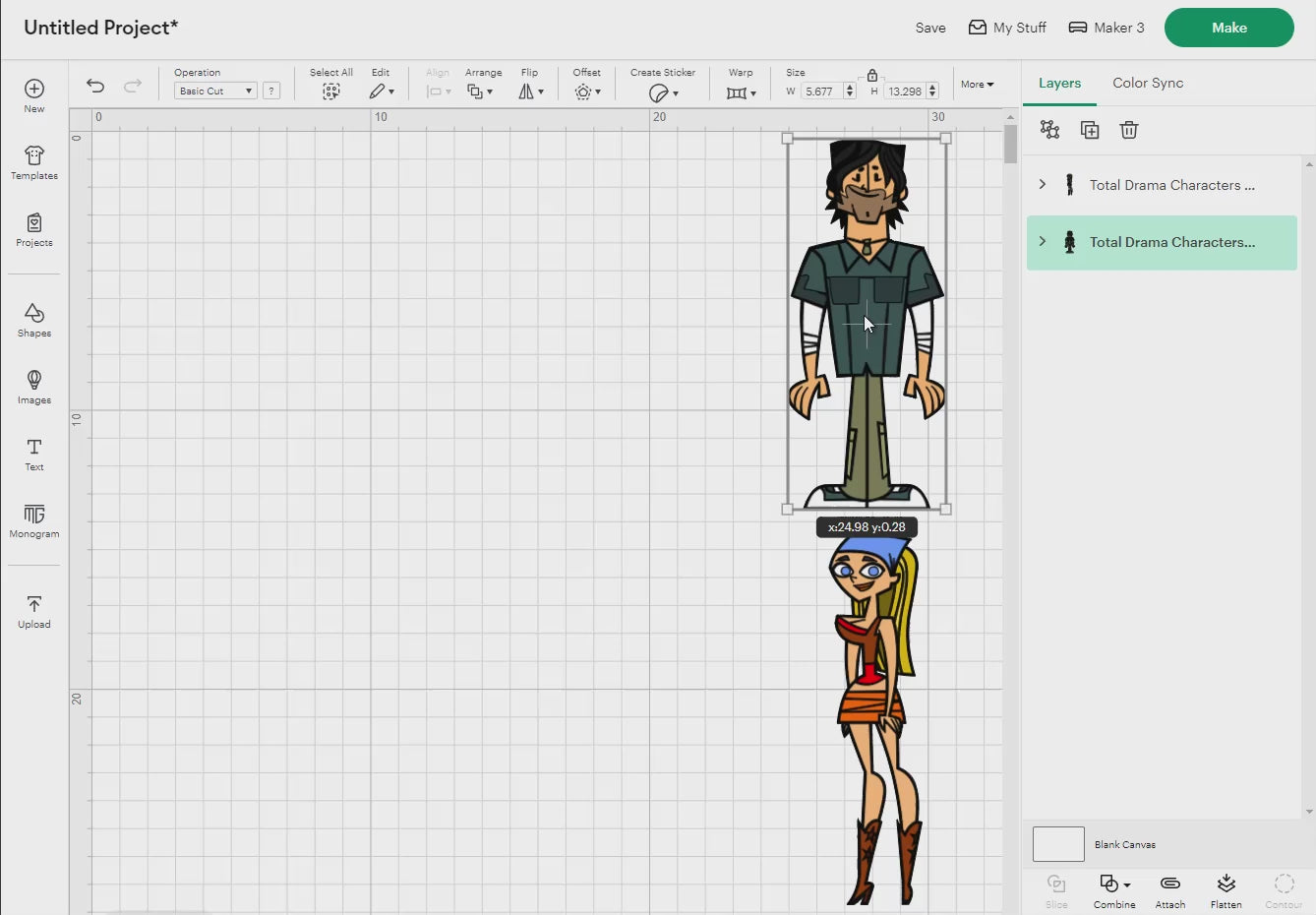Click the Delete layer trash icon

1129,130
